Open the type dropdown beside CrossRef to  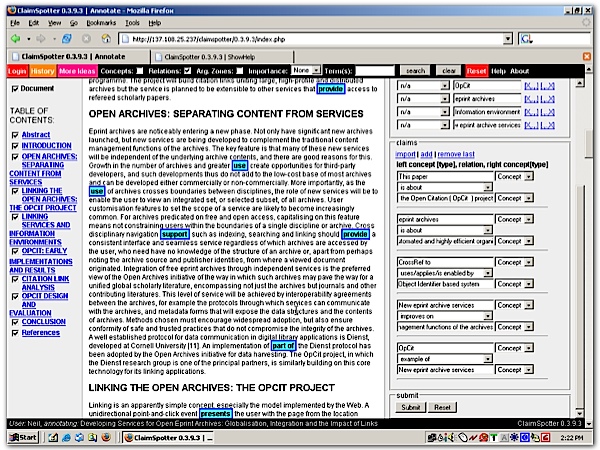pos(515,262)
